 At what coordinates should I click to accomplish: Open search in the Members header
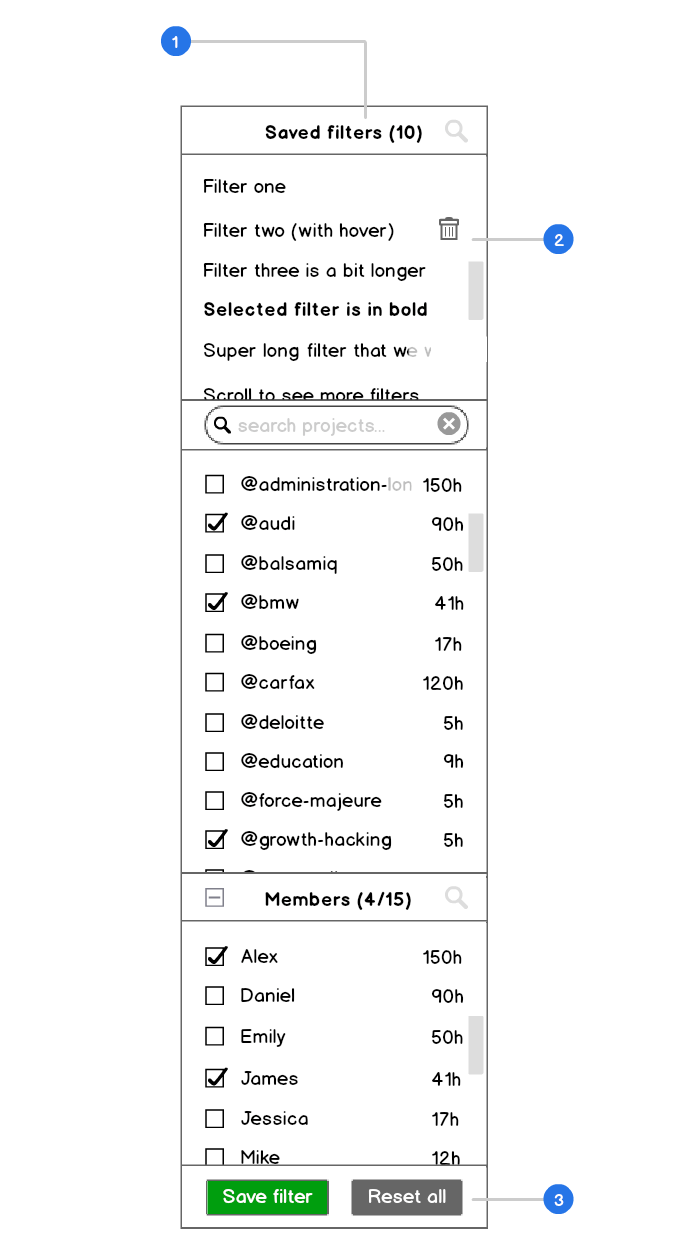pyautogui.click(x=456, y=898)
